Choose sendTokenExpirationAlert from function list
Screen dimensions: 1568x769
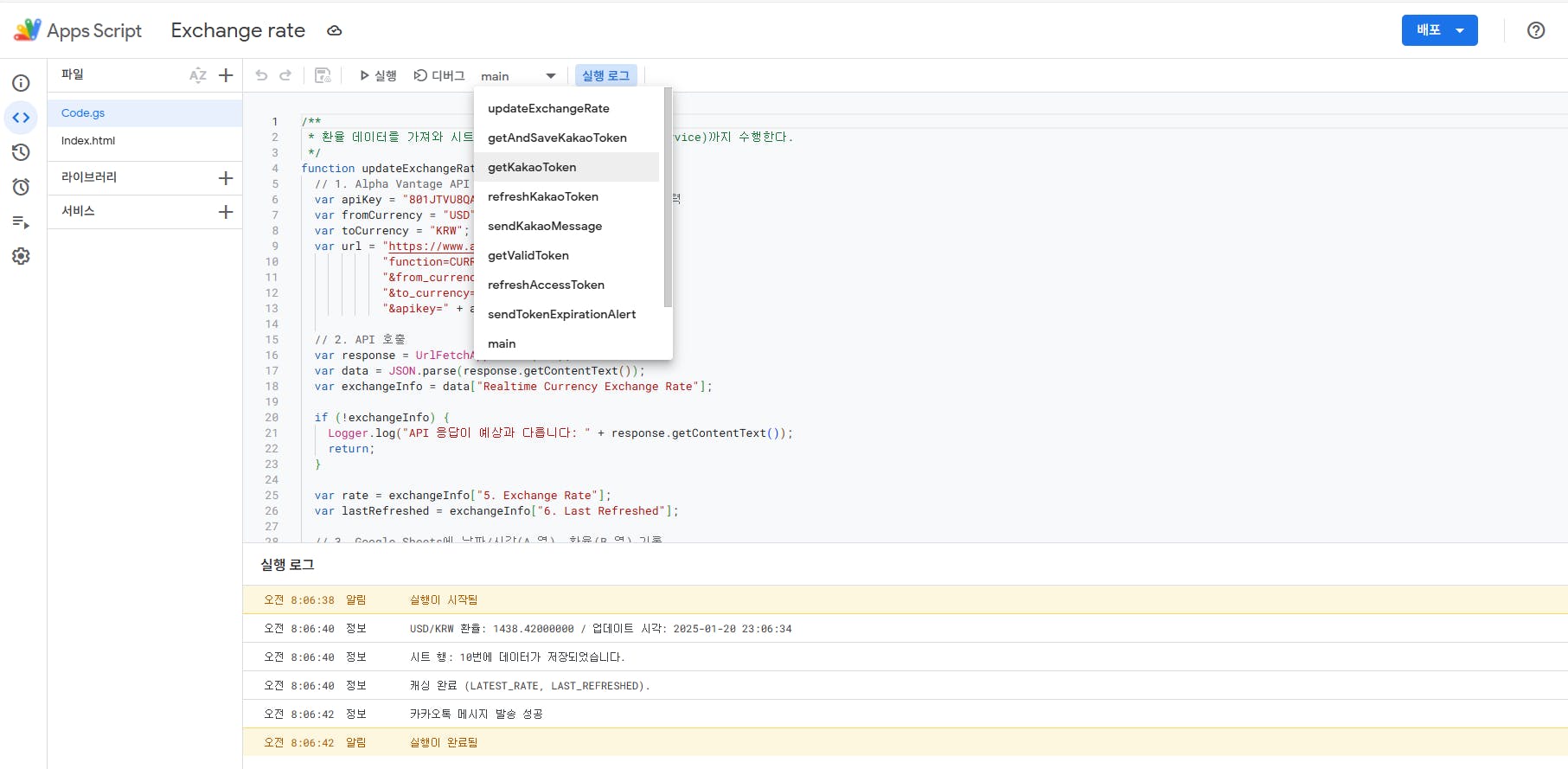[x=566, y=314]
